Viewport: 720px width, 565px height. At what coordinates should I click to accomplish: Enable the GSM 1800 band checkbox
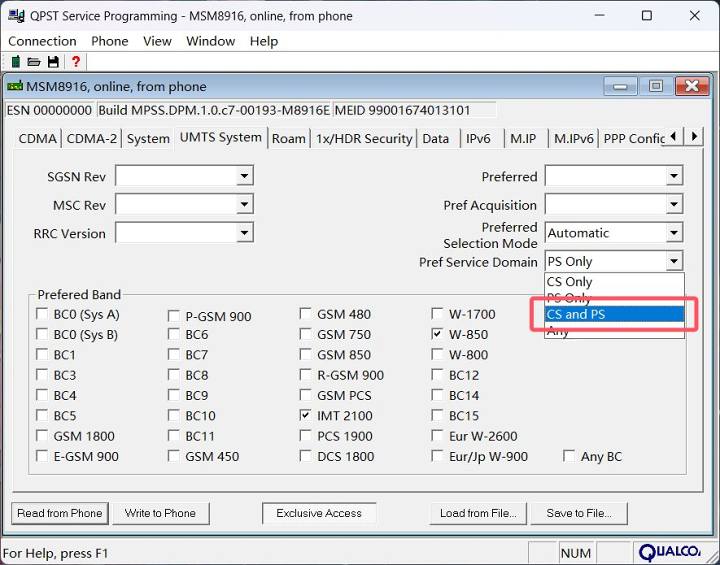click(x=42, y=436)
